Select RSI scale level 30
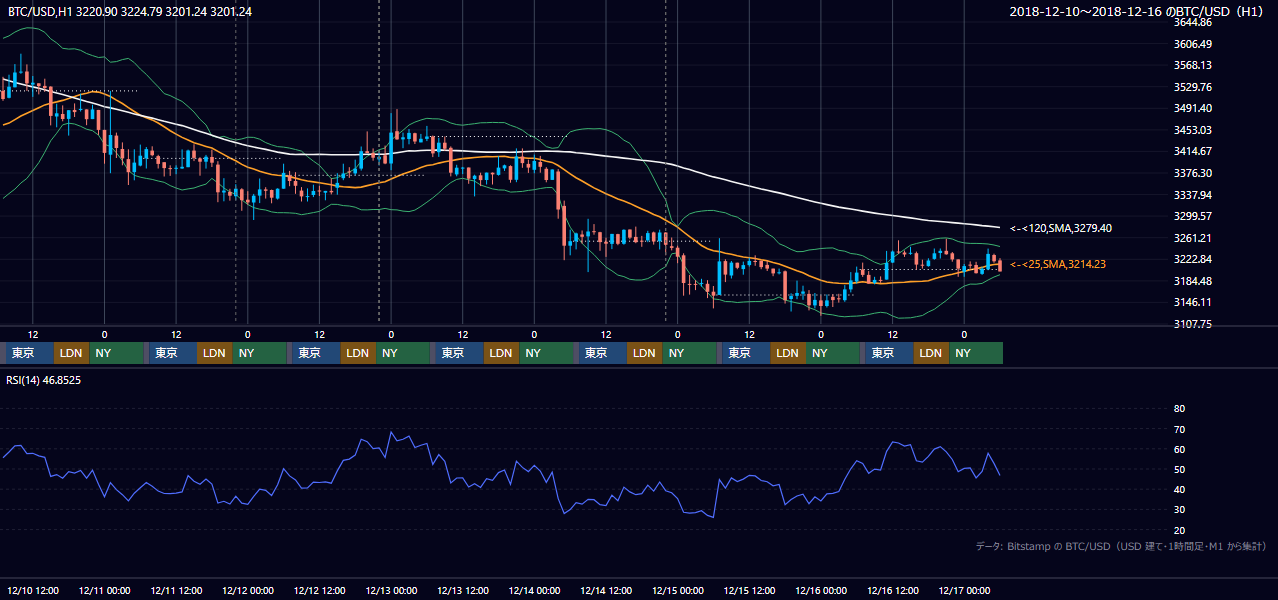The width and height of the screenshot is (1278, 600). tap(1179, 510)
